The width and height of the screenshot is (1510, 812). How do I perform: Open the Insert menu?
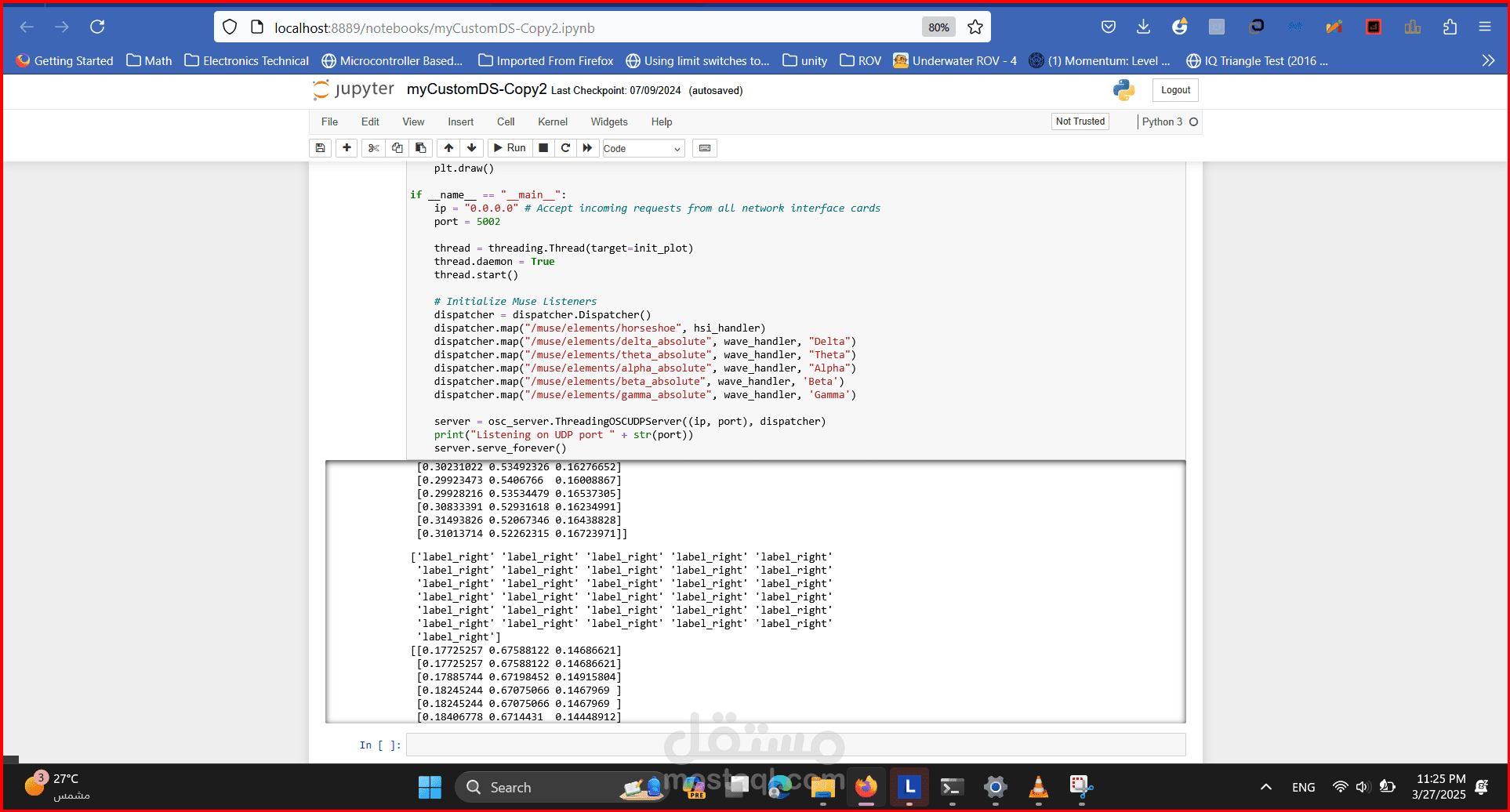460,122
